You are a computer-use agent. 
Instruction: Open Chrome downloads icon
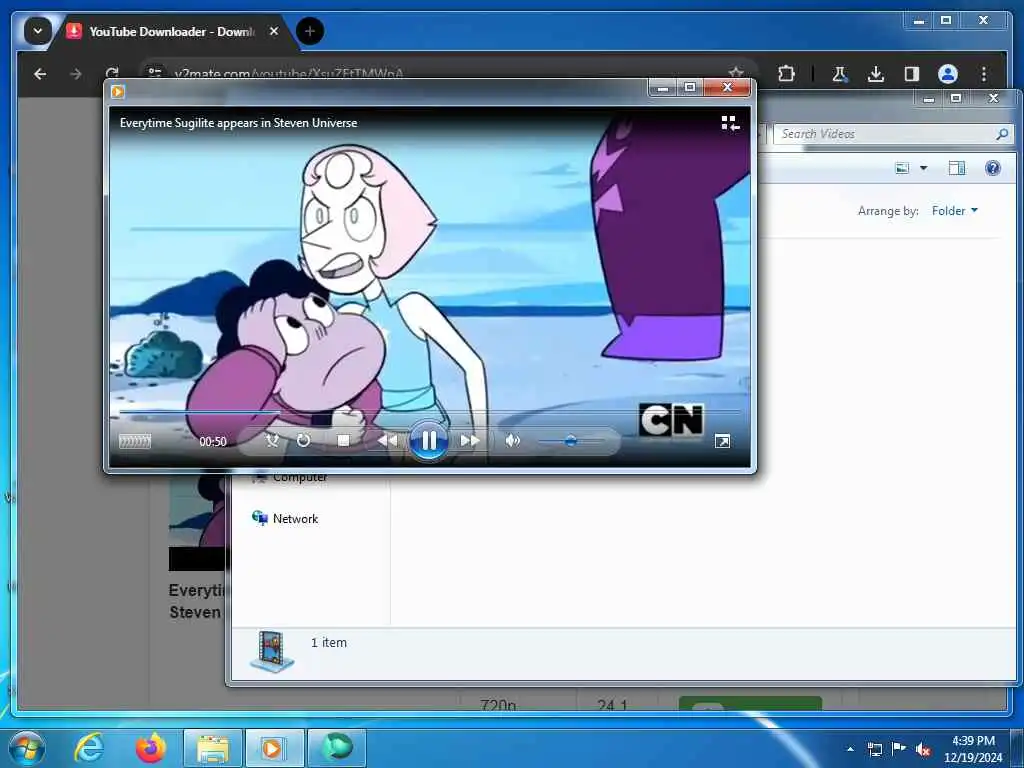pos(876,74)
